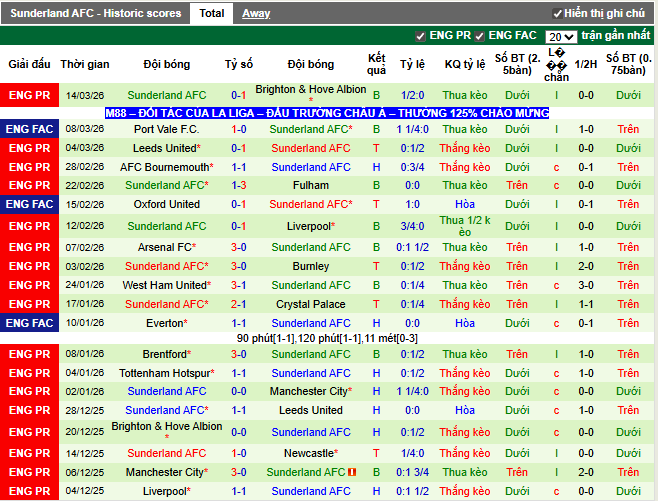Click the ENG FAC badge in Everton row
Viewport: 658px width, 501px height.
28,323
